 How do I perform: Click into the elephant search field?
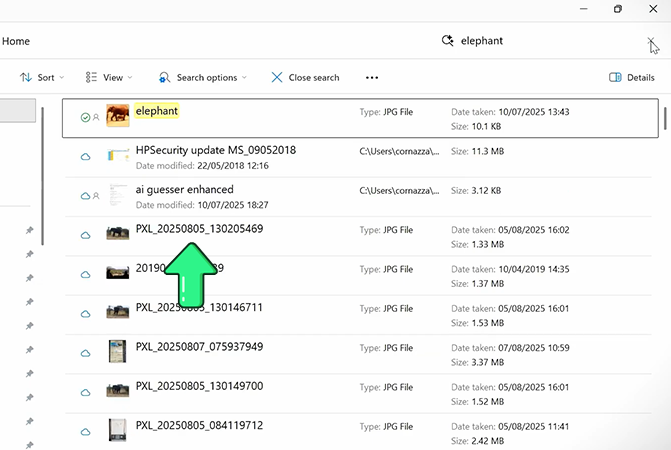[548, 41]
